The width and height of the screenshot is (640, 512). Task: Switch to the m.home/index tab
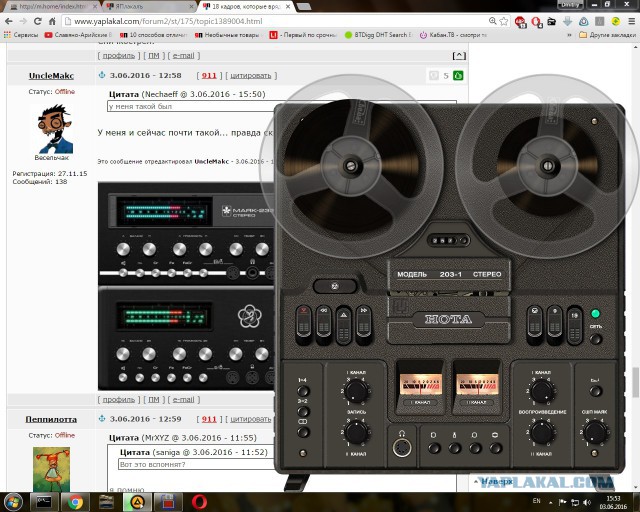tap(52, 7)
